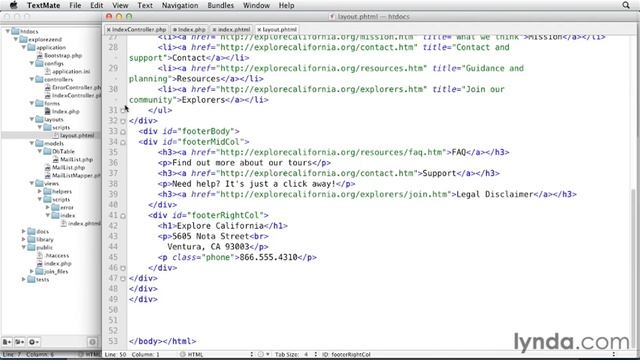Open the gear action menu in drawer

click(33, 342)
